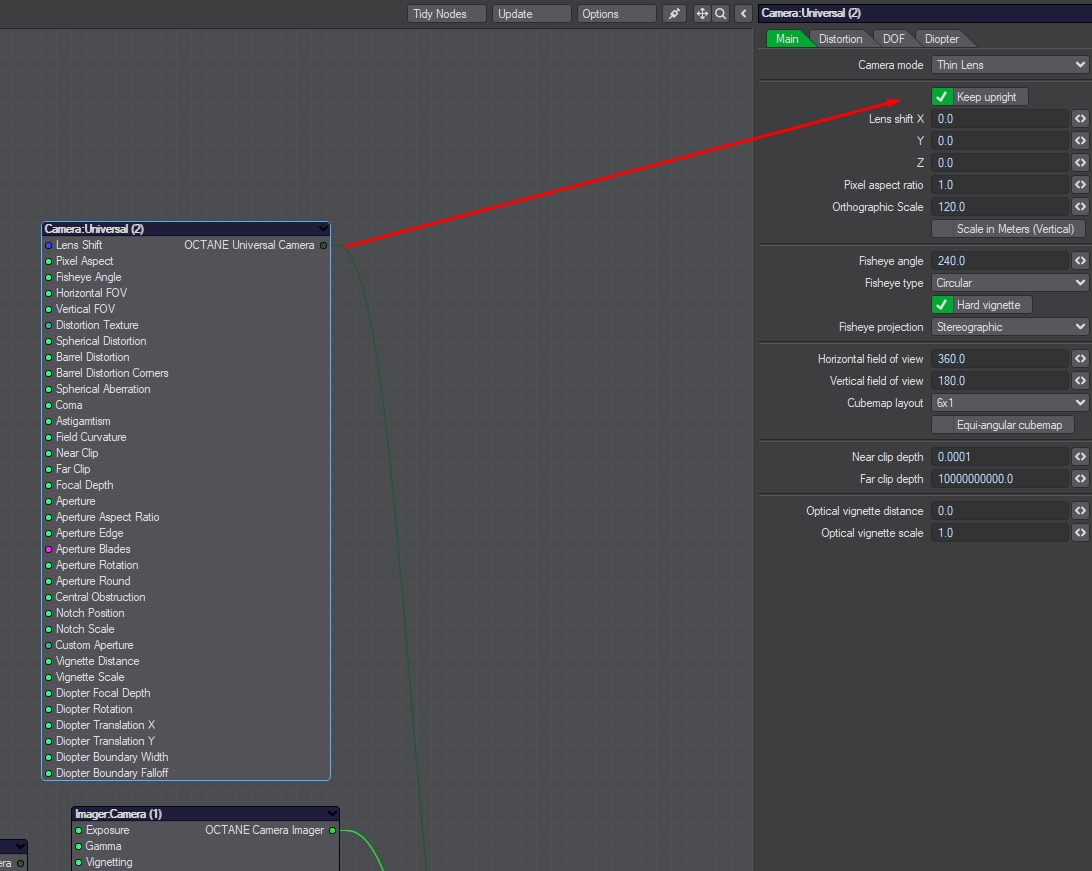Switch to the Diopter tab
1092x871 pixels.
(942, 39)
